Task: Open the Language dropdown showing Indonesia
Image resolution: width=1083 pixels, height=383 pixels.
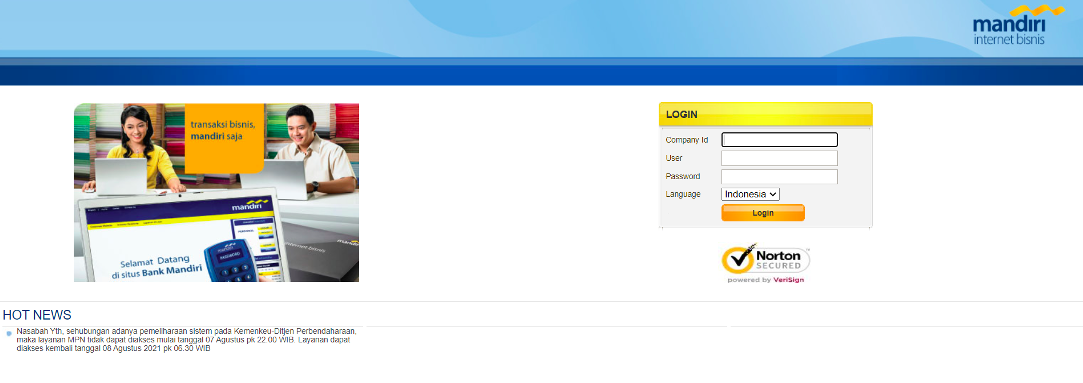Action: 750,195
